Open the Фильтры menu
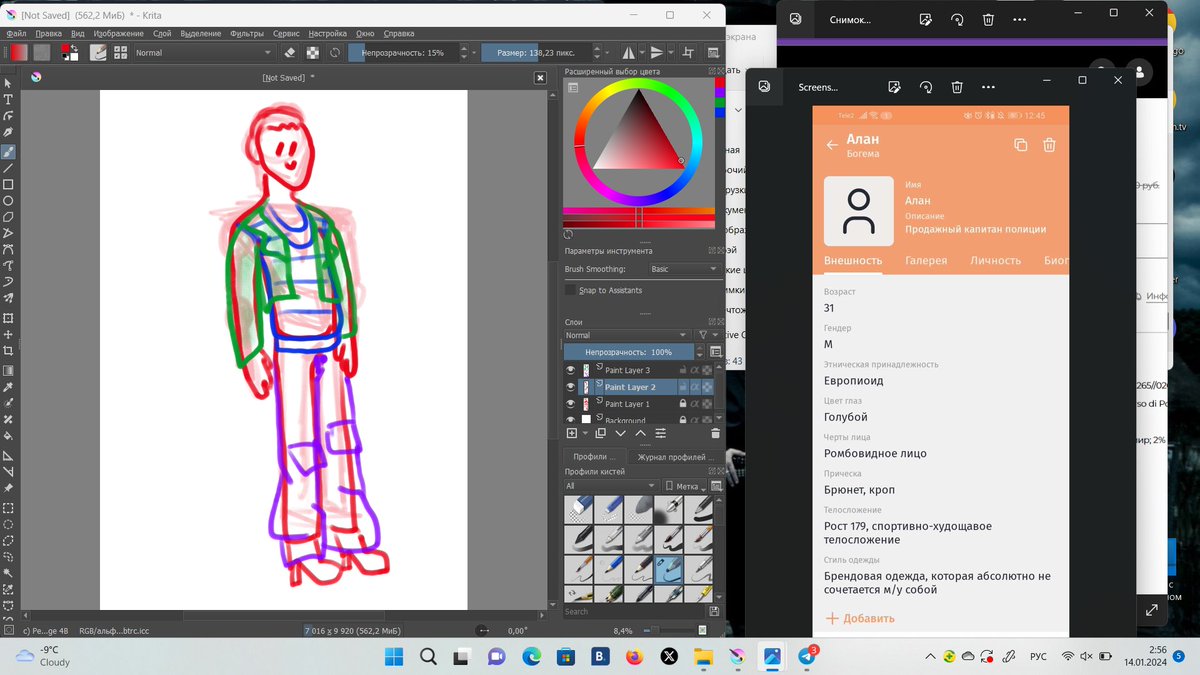Screen dimensions: 1200x675 (x=247, y=33)
